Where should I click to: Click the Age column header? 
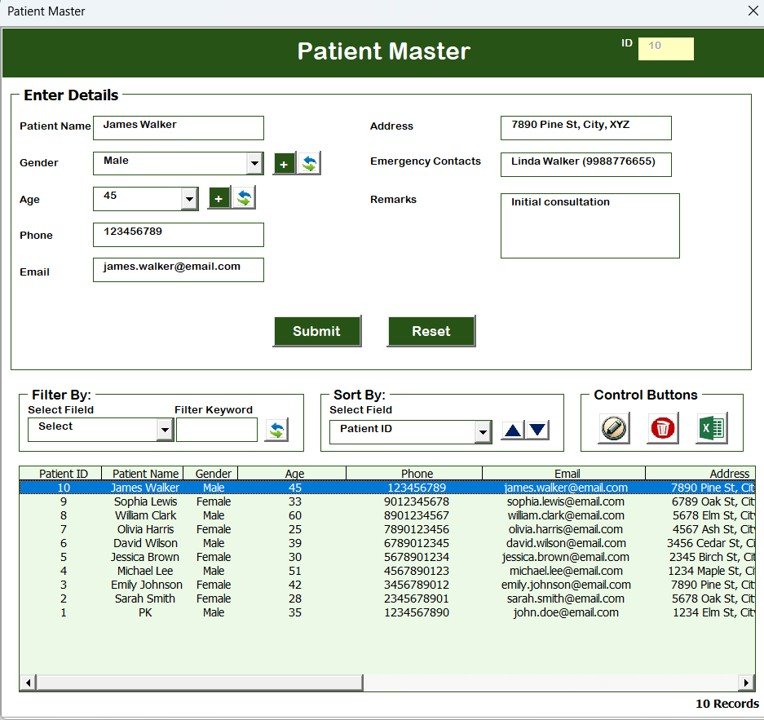(292, 474)
